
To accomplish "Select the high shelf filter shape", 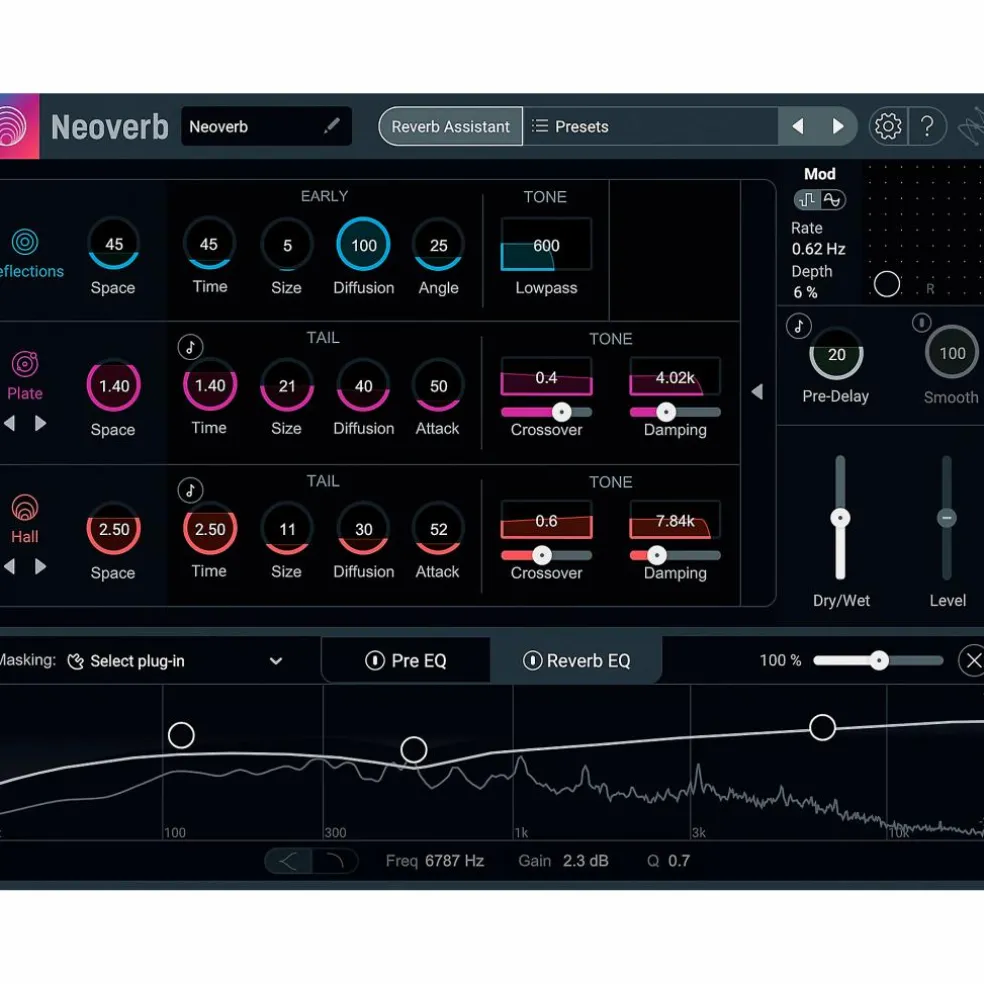I will click(x=335, y=861).
